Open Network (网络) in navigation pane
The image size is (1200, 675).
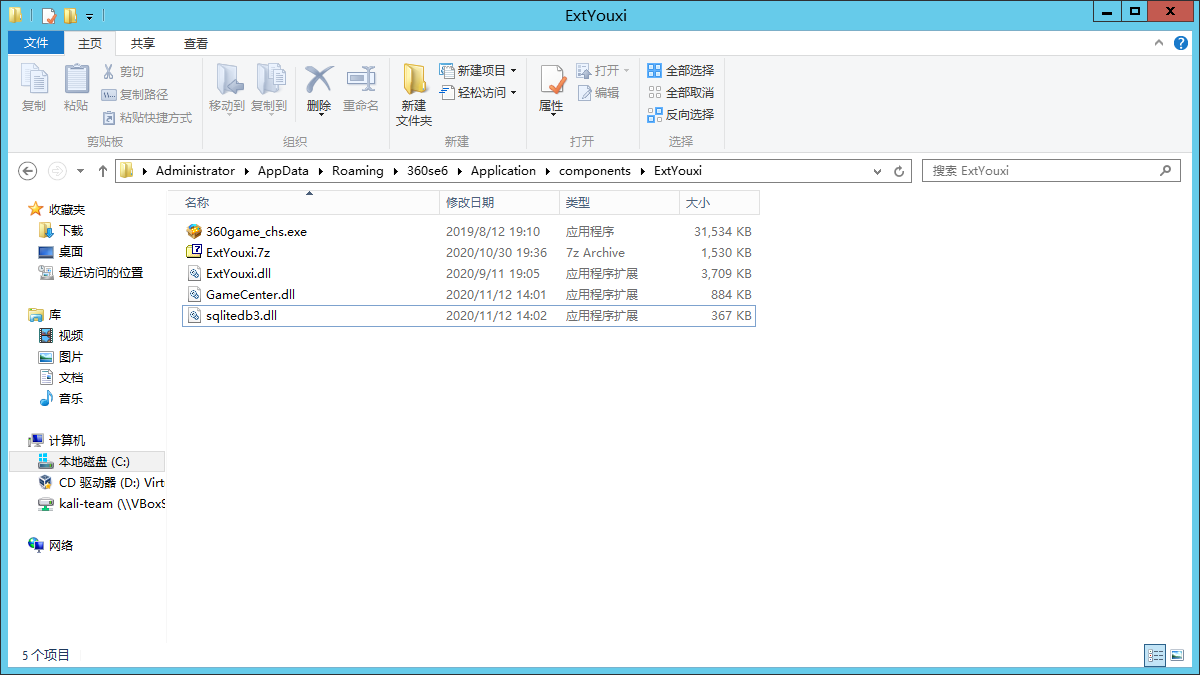[51, 546]
